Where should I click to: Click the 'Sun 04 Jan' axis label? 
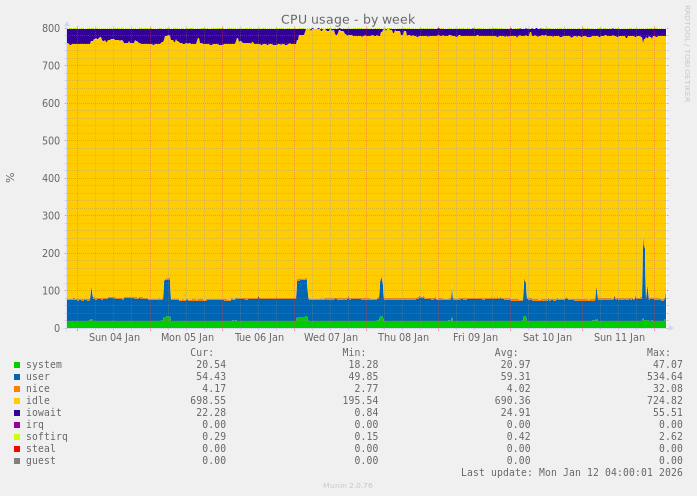[x=114, y=338]
